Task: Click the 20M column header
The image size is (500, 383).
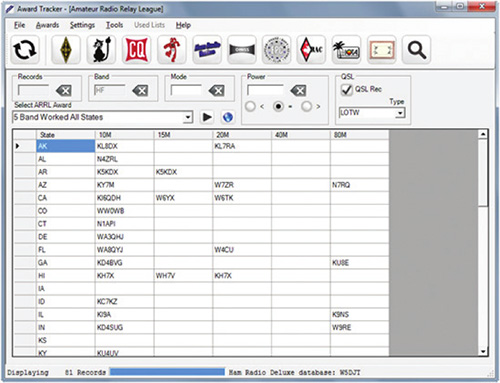Action: click(x=242, y=135)
